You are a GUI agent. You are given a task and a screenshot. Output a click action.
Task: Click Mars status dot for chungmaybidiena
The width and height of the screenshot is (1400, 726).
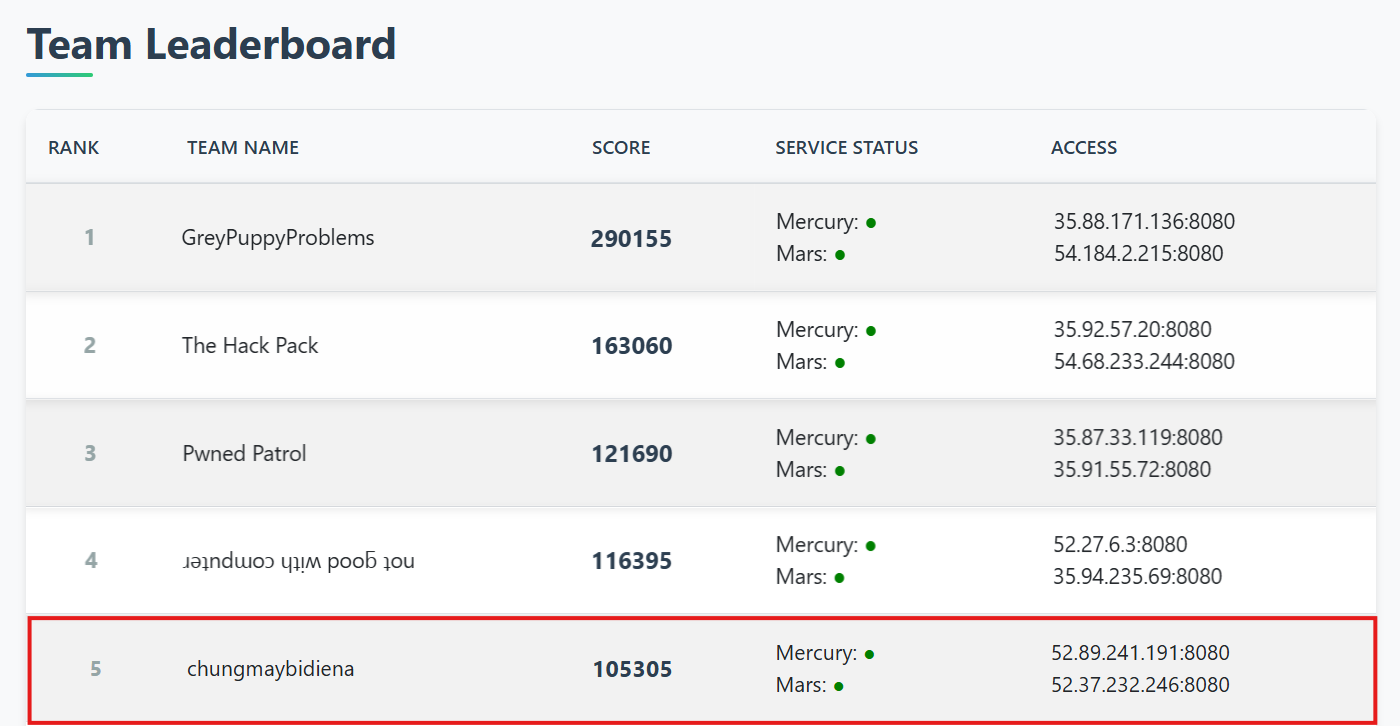pyautogui.click(x=839, y=686)
